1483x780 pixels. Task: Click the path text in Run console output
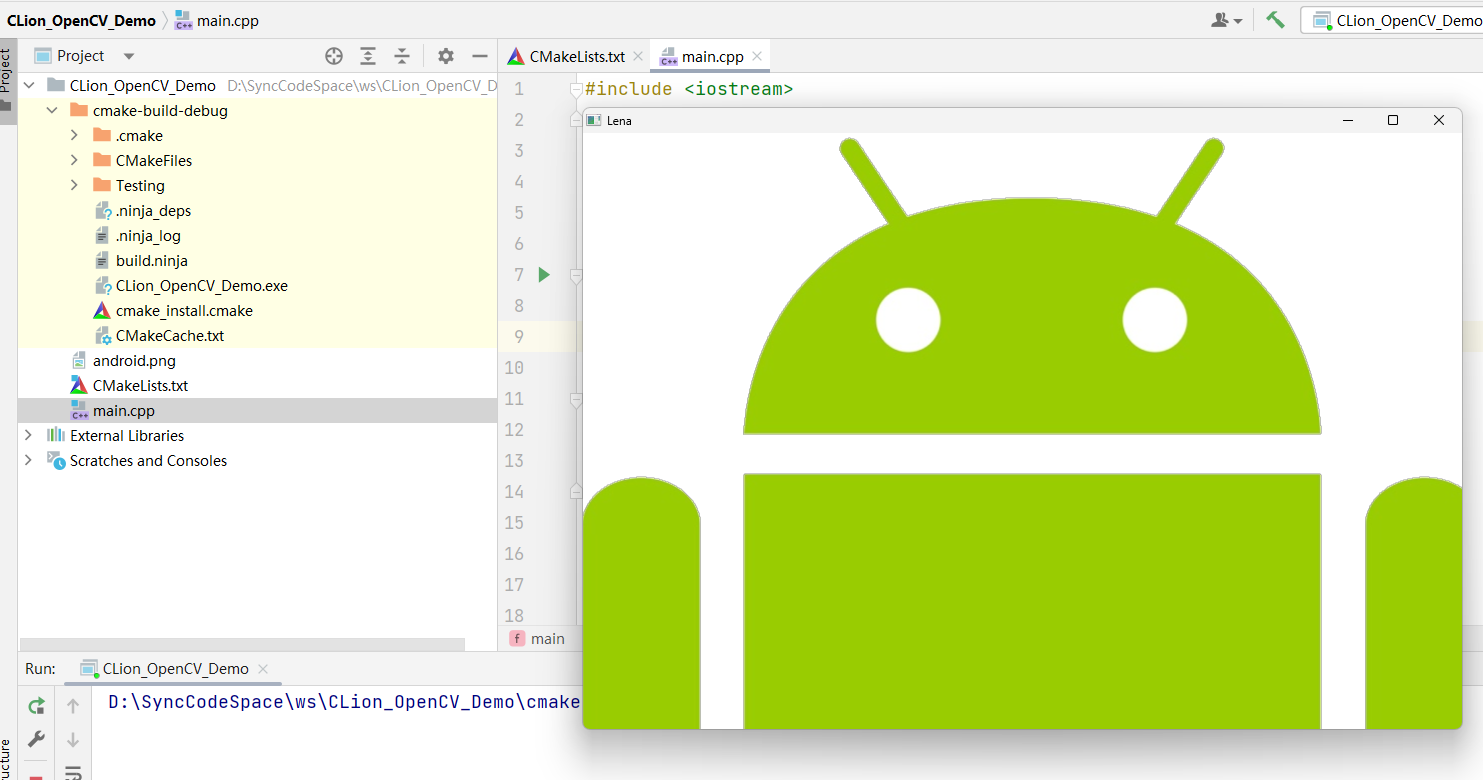[344, 702]
